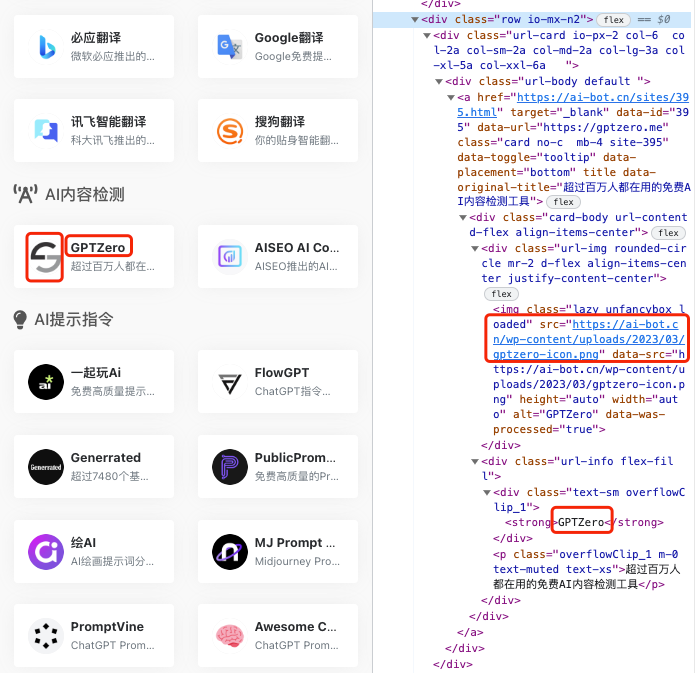Click the AISEO推出的AI... description text
The height and width of the screenshot is (673, 695).
(296, 266)
